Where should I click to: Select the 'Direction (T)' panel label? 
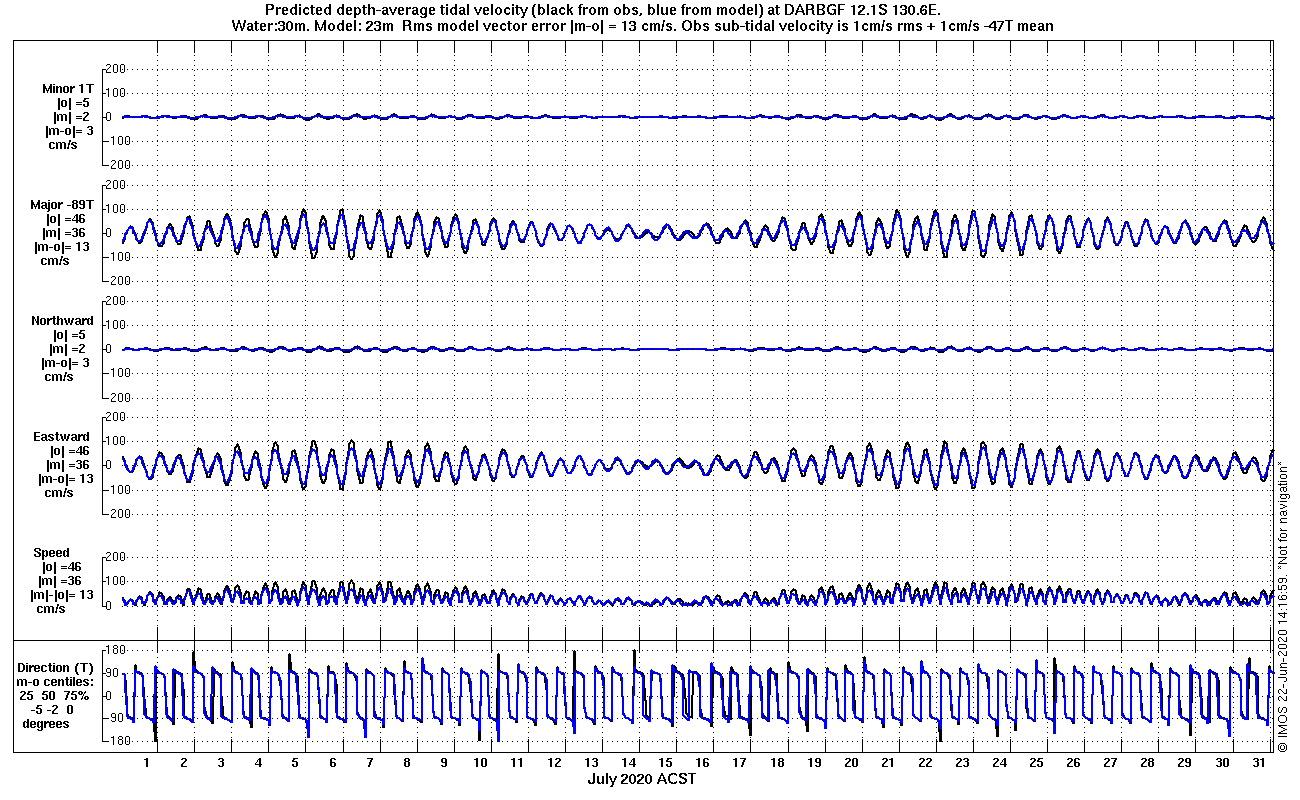pyautogui.click(x=58, y=667)
